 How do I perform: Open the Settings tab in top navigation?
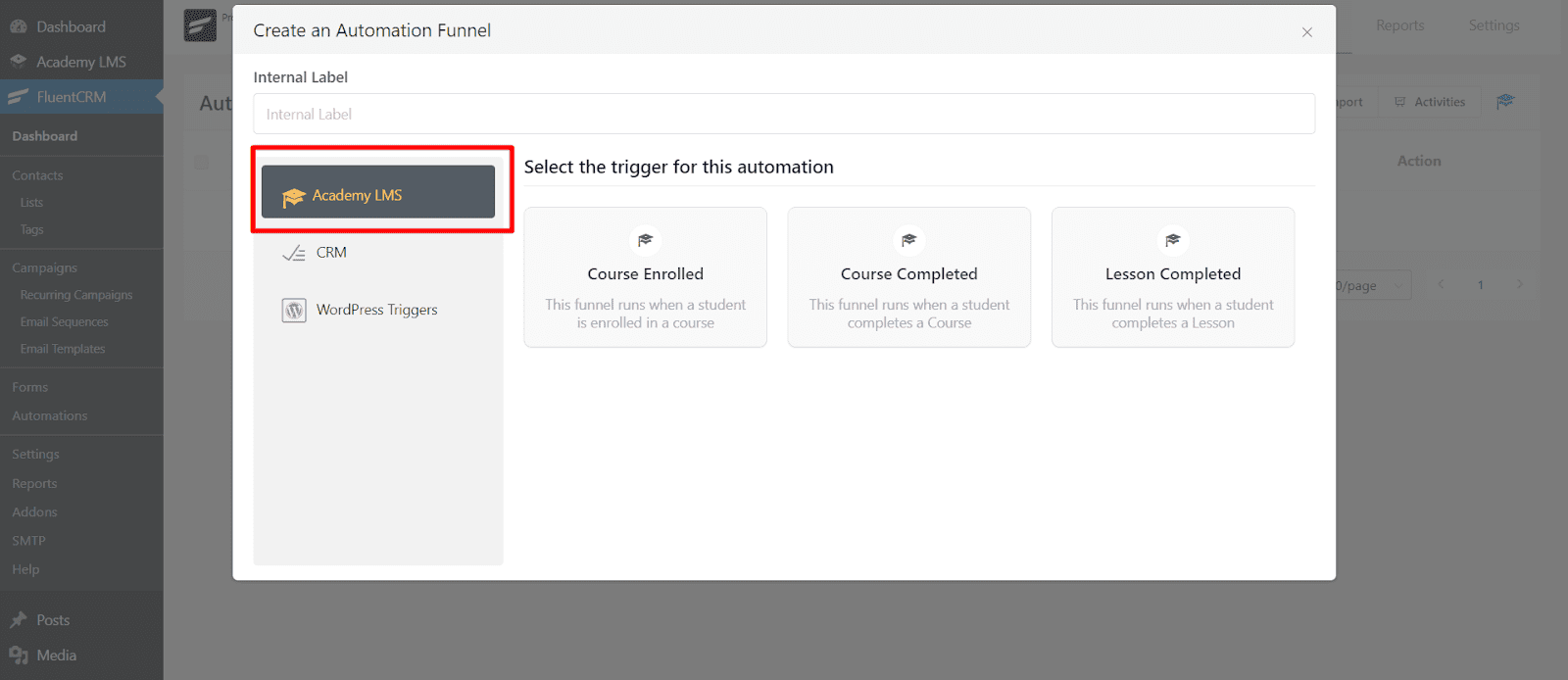click(x=1494, y=25)
